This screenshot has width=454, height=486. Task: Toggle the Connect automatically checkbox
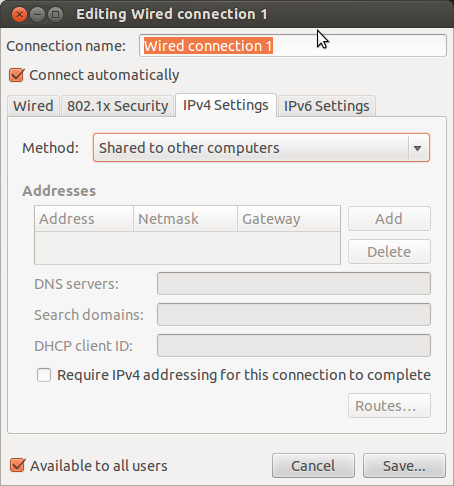16,75
